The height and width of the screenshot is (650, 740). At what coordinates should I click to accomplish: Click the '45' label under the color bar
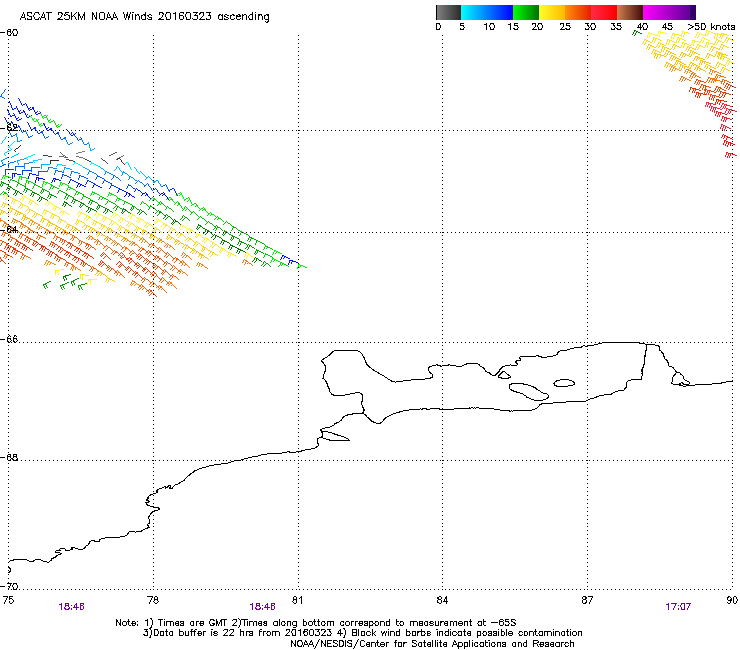(667, 27)
